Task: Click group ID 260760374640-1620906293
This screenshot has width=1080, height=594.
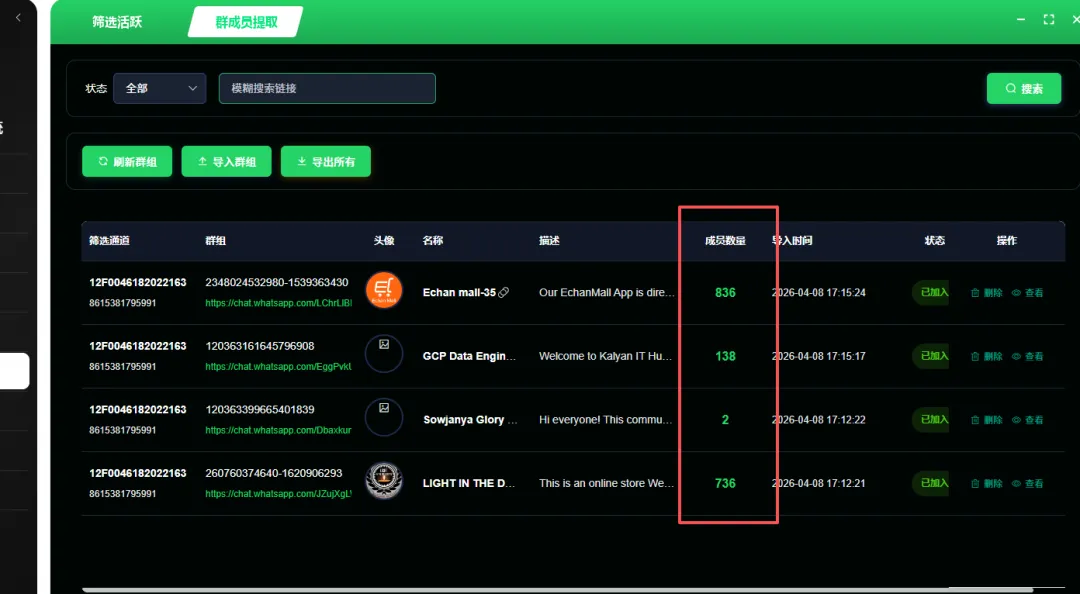Action: click(x=273, y=473)
